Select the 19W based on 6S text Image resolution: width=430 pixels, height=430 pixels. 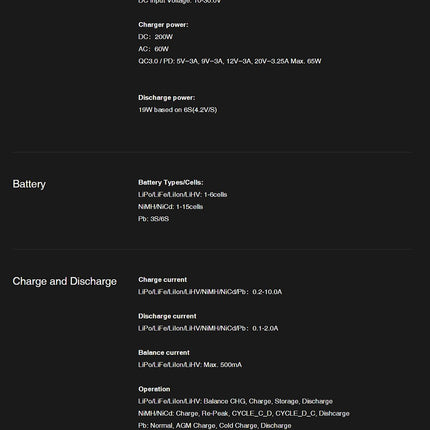click(178, 110)
